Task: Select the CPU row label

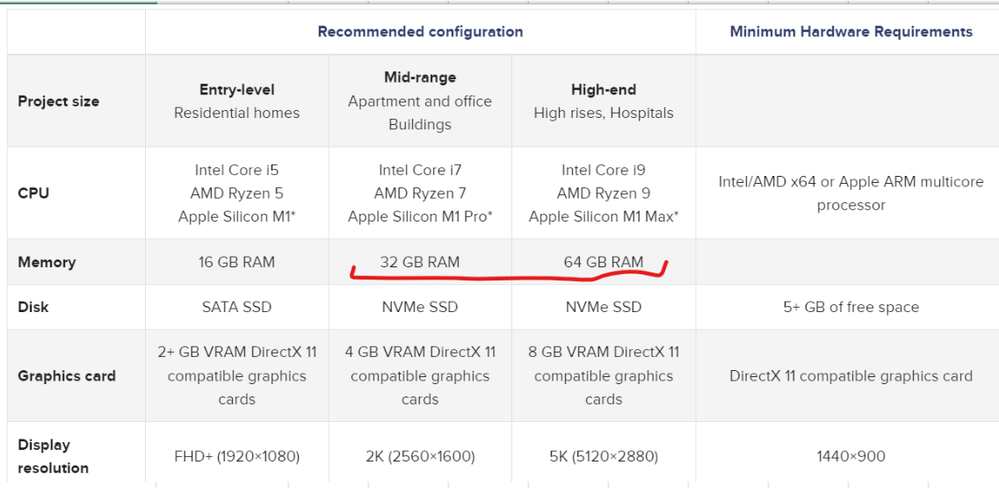Action: pyautogui.click(x=34, y=193)
